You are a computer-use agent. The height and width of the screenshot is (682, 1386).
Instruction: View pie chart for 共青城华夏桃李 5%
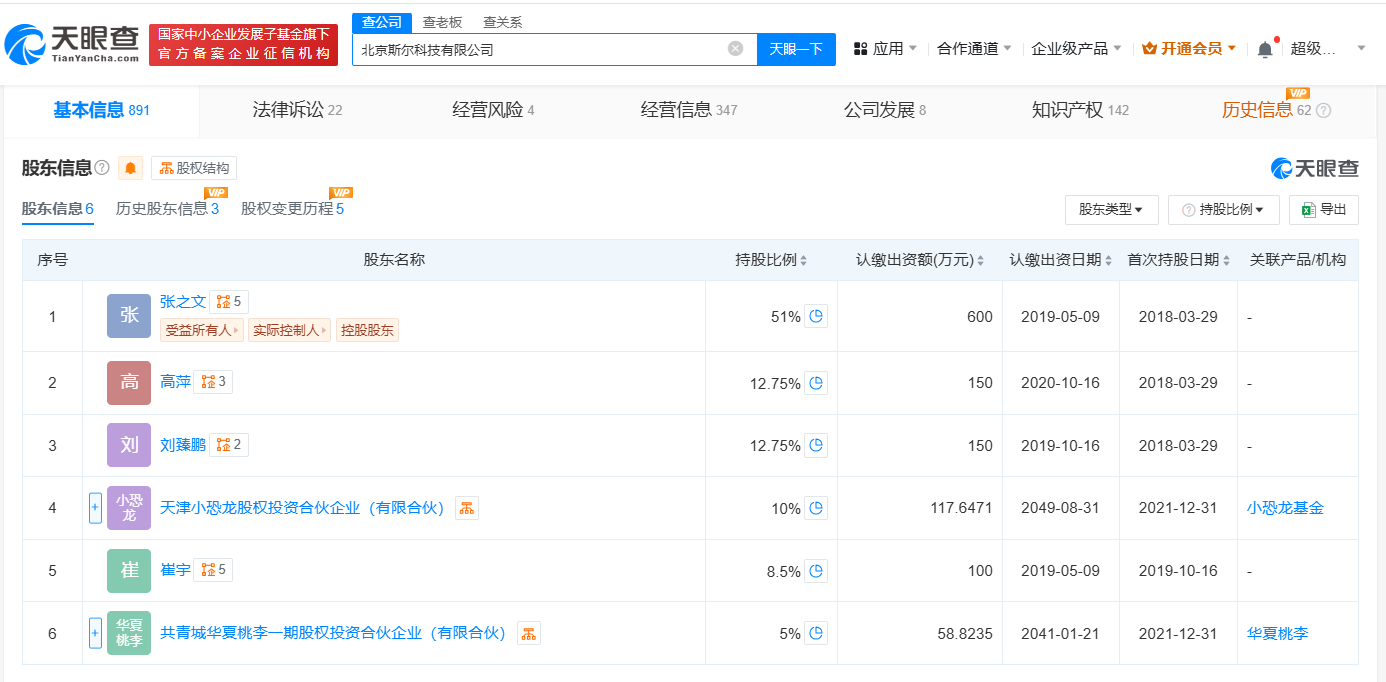(816, 633)
